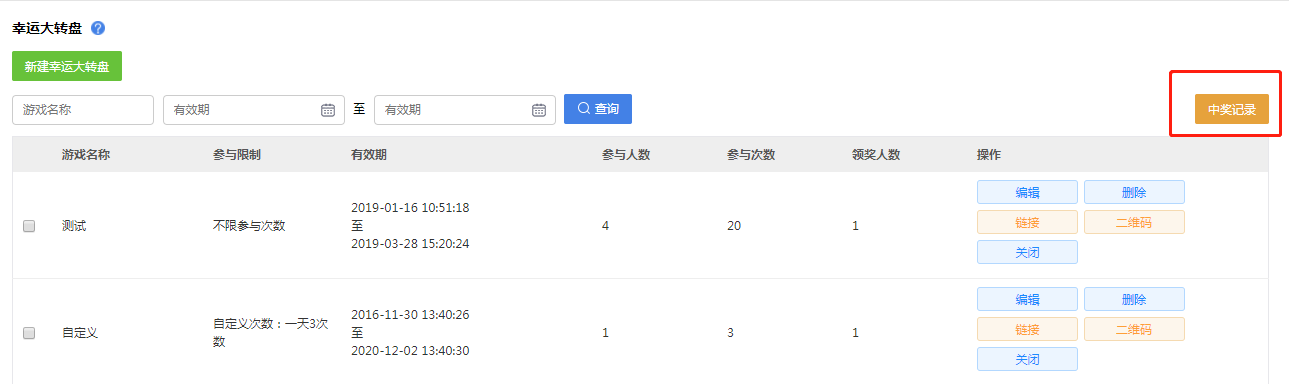Delete the 自定义 game with 删除
This screenshot has height=384, width=1289.
[1134, 299]
